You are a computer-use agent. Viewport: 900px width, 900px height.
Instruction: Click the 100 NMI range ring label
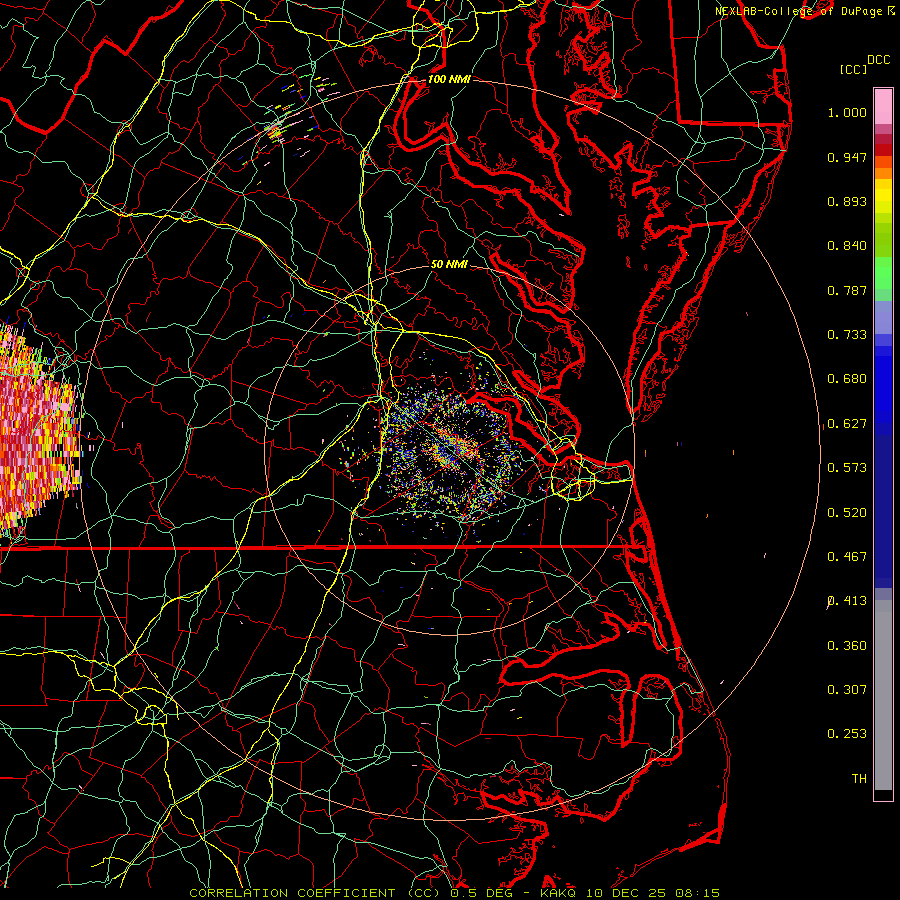[449, 79]
